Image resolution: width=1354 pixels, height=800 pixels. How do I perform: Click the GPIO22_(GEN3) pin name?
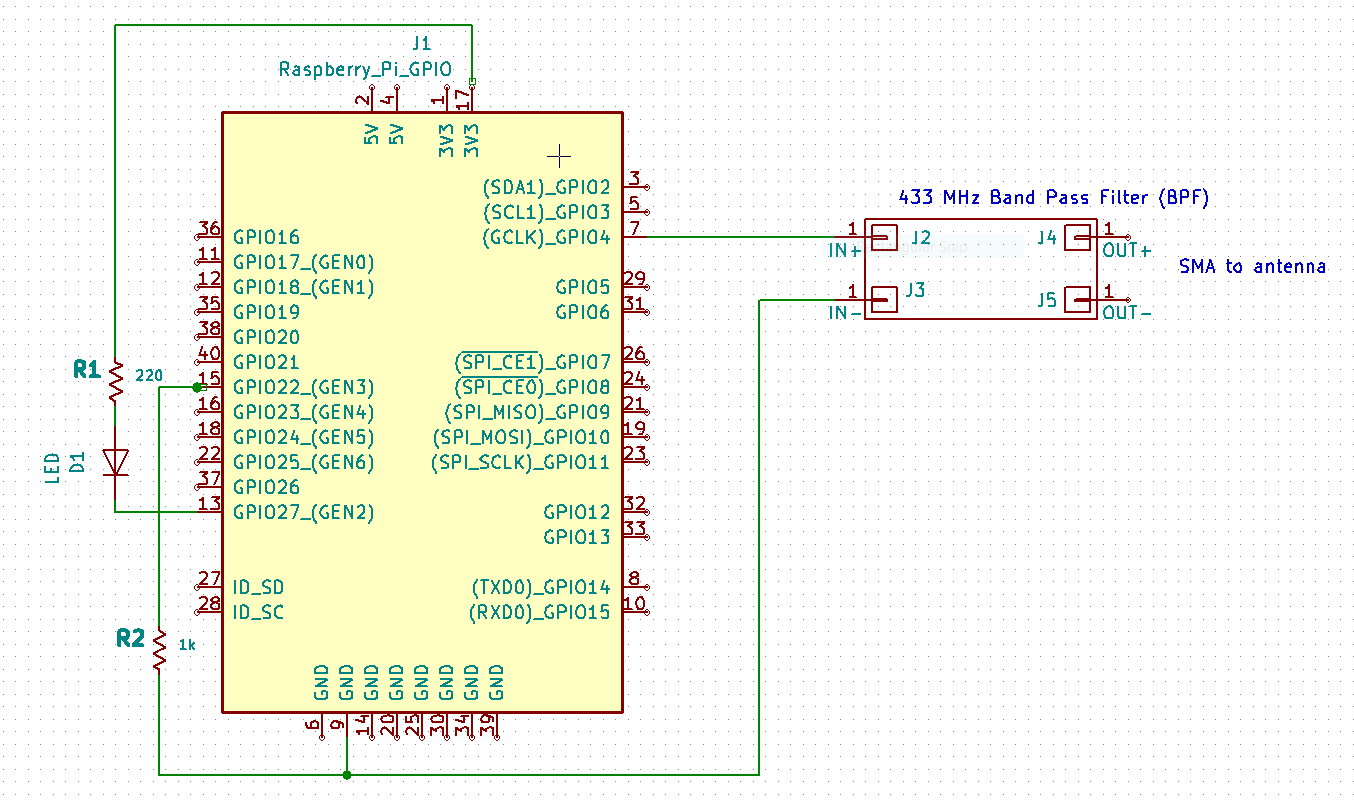pyautogui.click(x=304, y=388)
